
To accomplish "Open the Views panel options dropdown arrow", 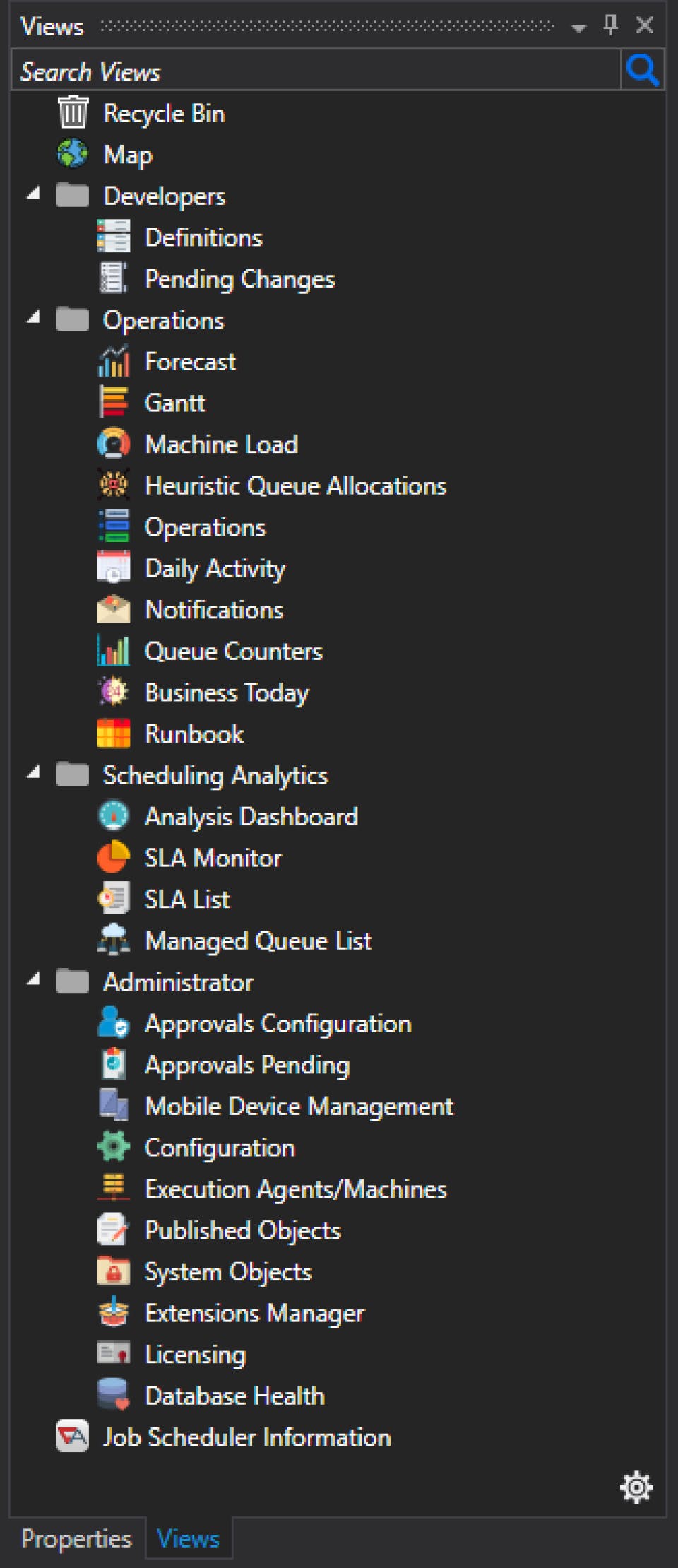I will pos(578,28).
